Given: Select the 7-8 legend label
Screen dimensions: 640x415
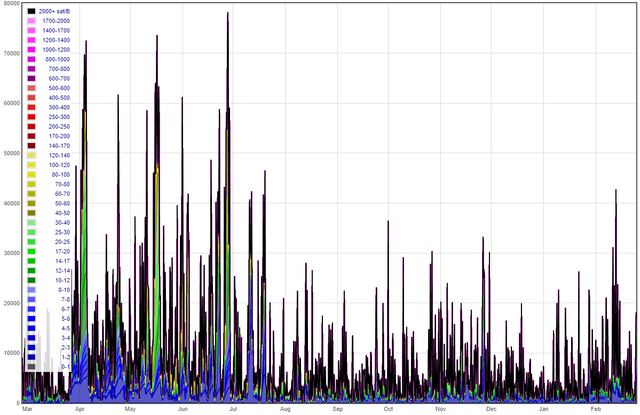Looking at the screenshot, I should (65, 300).
